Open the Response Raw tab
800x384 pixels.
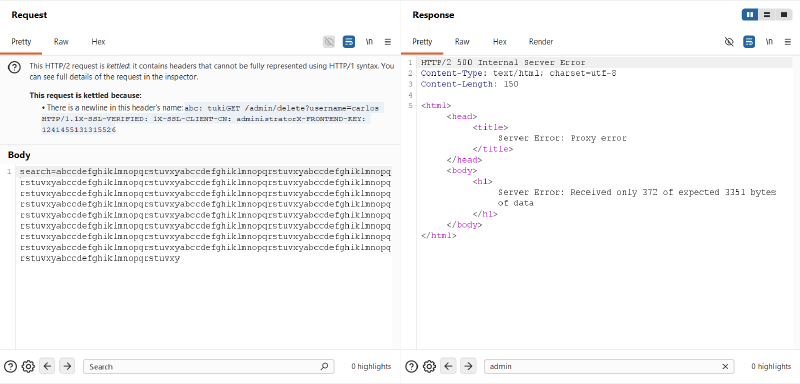tap(462, 42)
